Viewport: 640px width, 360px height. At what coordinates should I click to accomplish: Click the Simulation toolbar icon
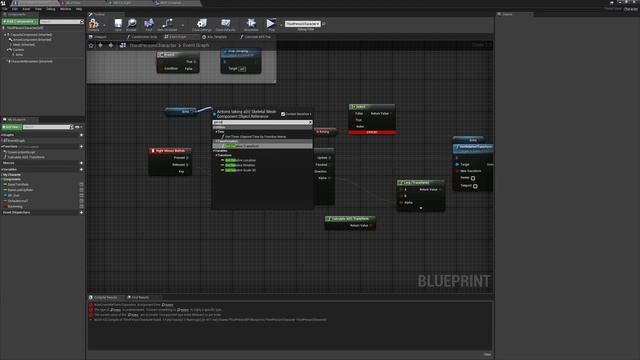pos(251,23)
